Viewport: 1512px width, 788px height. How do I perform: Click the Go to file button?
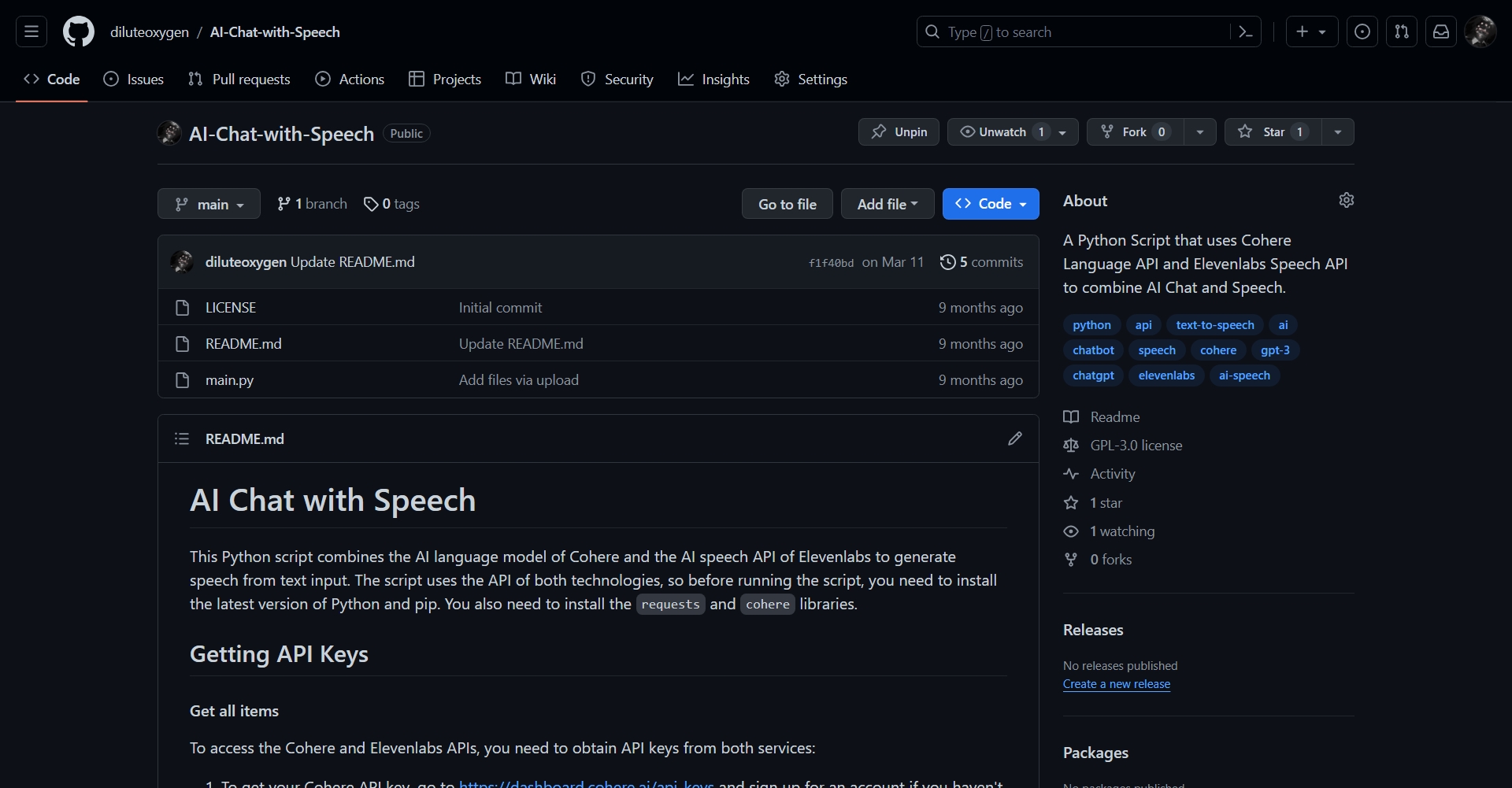(x=787, y=204)
